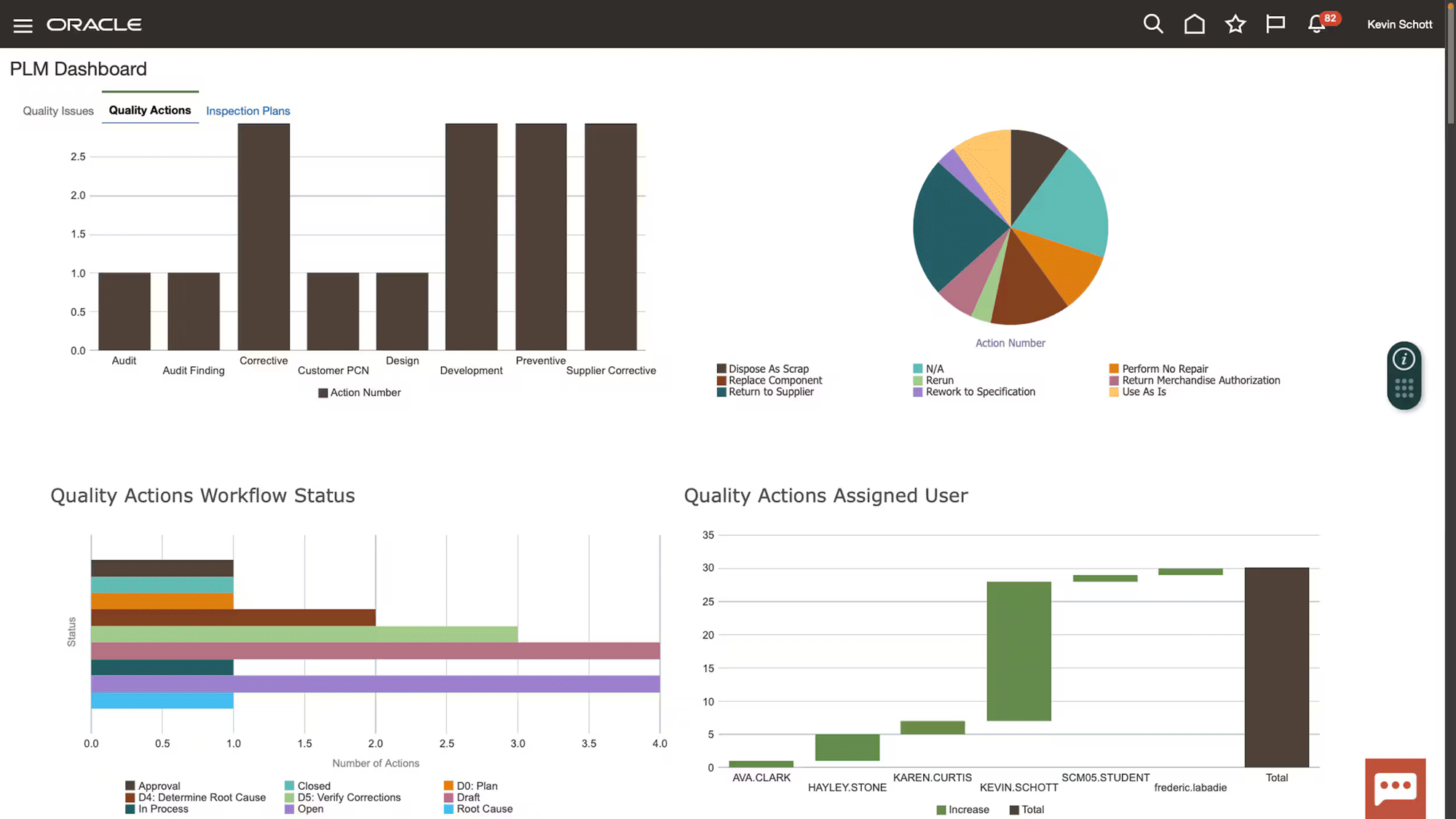Click the Corrective bar in the actions chart
1456x819 pixels.
point(264,233)
